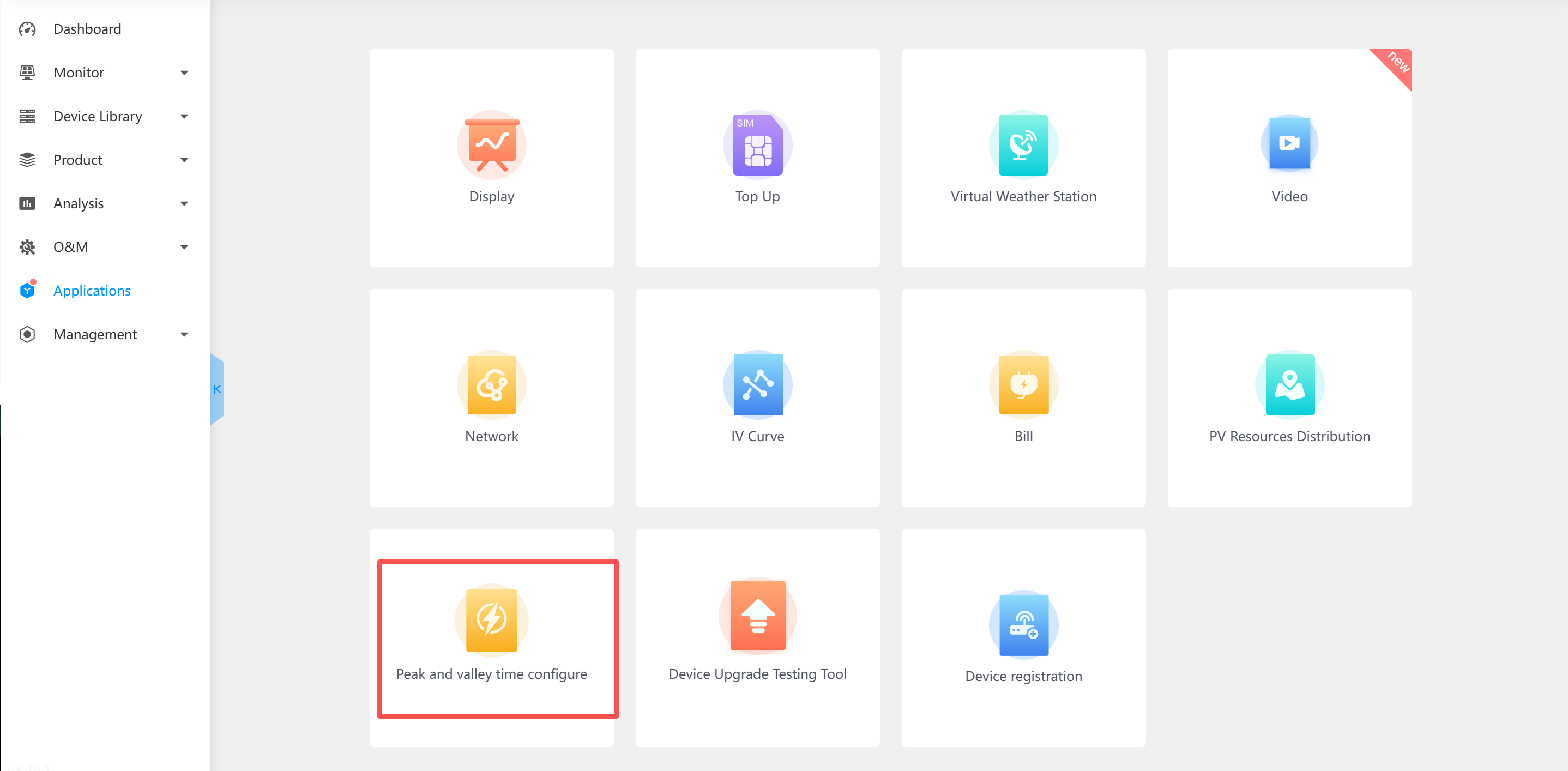The image size is (1568, 771).
Task: Collapse the sidebar with the arrow handle
Action: pyautogui.click(x=216, y=389)
